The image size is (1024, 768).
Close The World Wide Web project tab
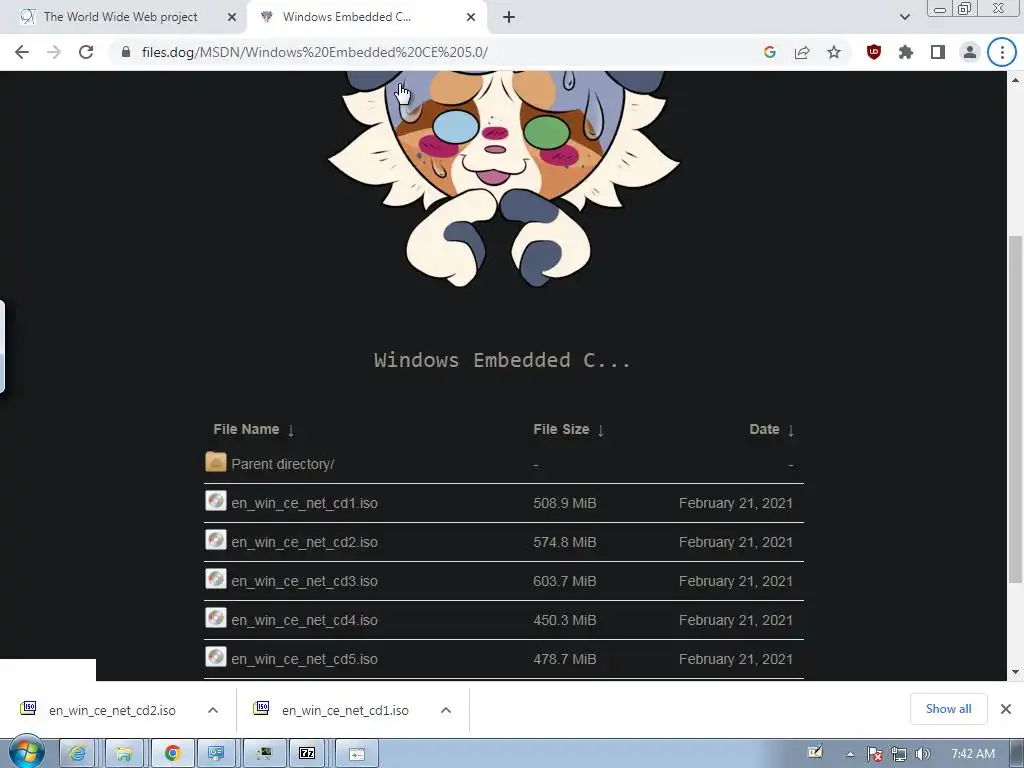coord(232,17)
